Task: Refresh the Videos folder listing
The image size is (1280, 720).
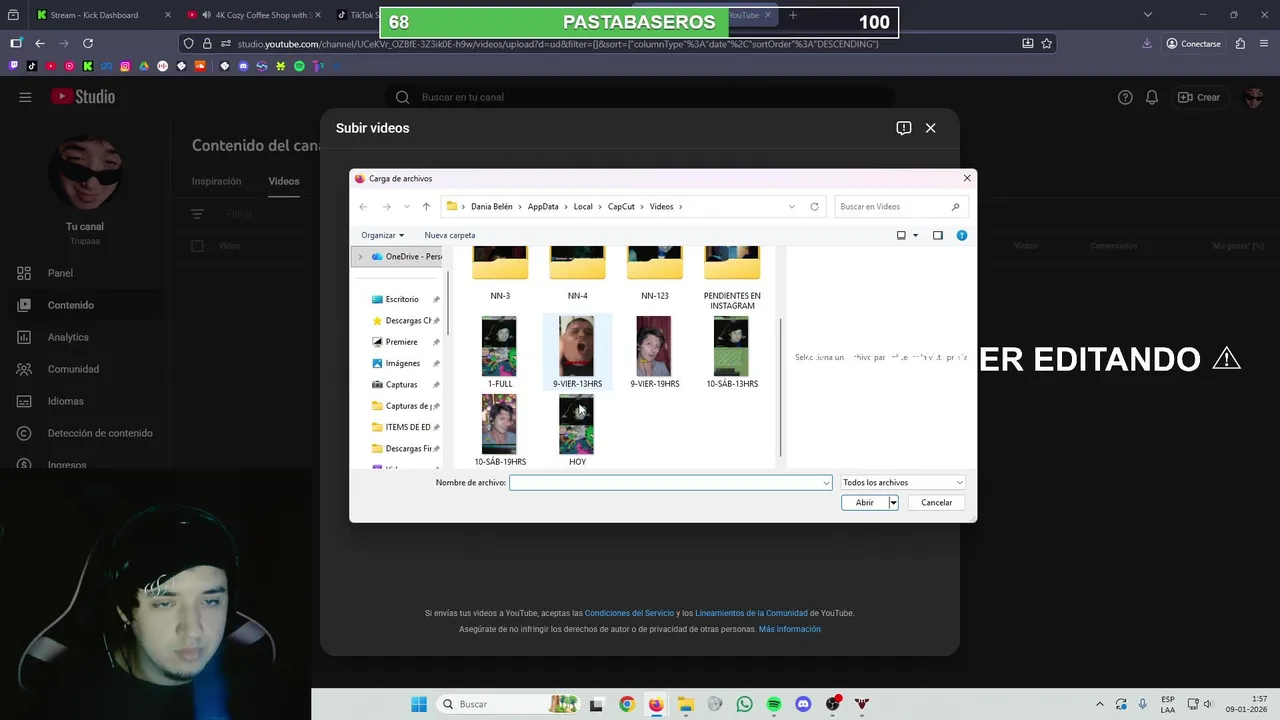Action: 814,207
